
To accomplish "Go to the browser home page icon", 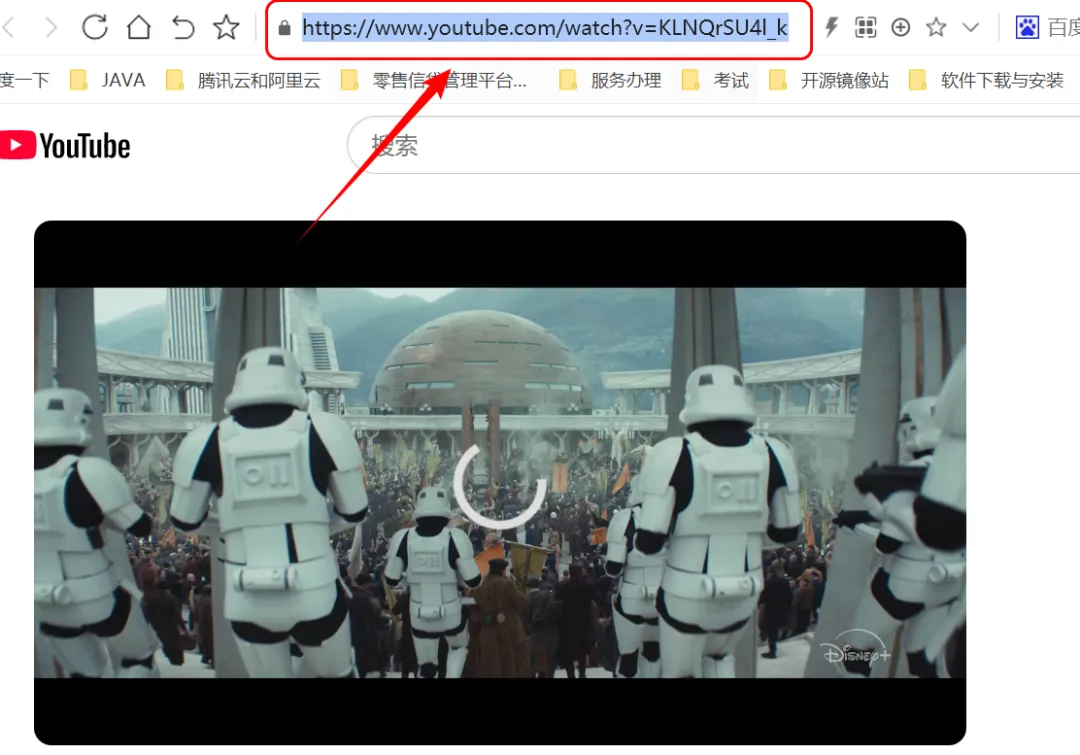I will click(139, 28).
